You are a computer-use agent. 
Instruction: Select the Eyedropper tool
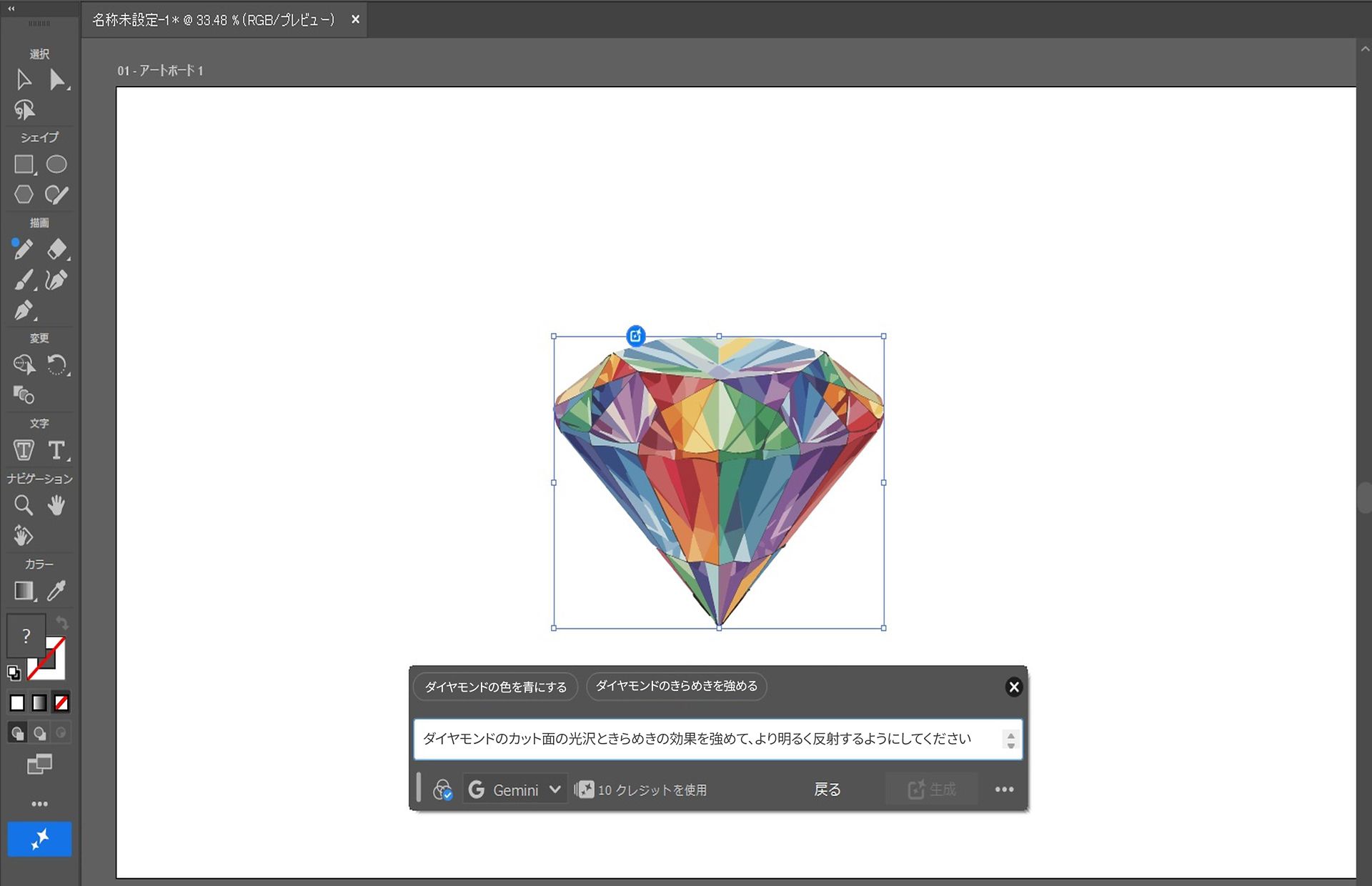[56, 591]
